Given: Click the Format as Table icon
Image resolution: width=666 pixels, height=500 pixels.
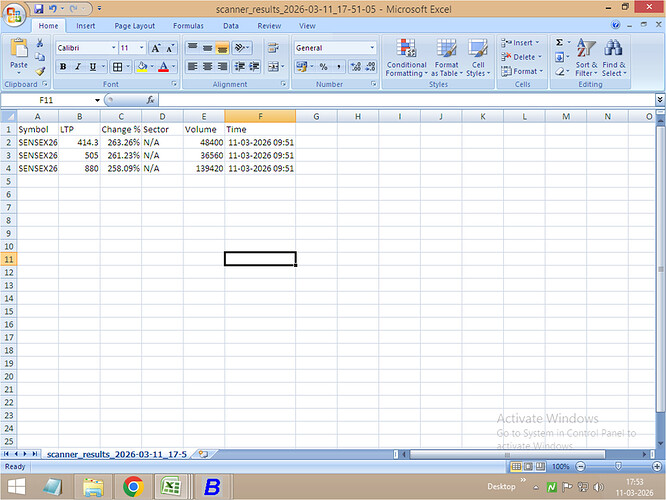Looking at the screenshot, I should pyautogui.click(x=446, y=56).
